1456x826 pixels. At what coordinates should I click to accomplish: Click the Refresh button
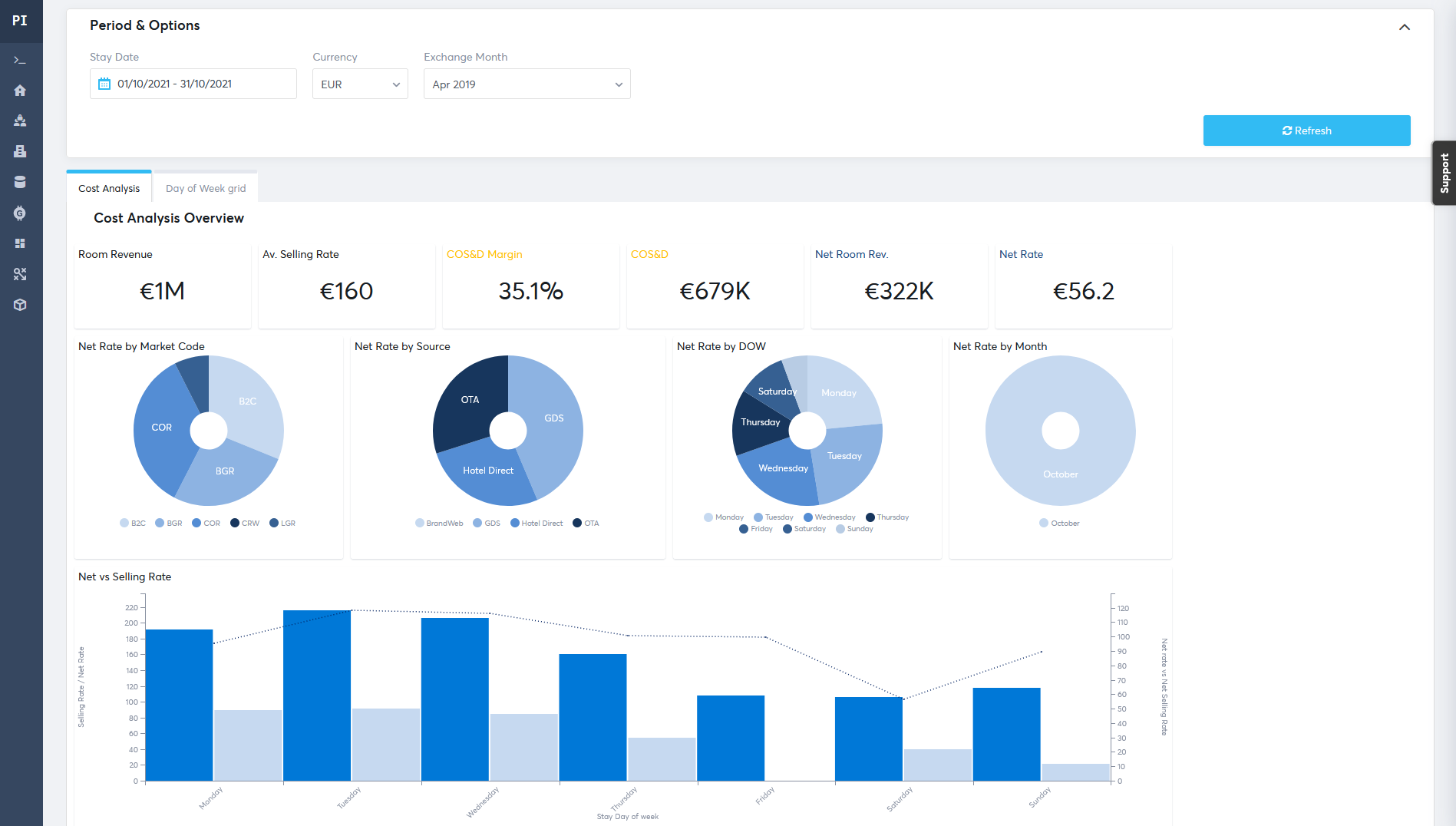point(1306,131)
